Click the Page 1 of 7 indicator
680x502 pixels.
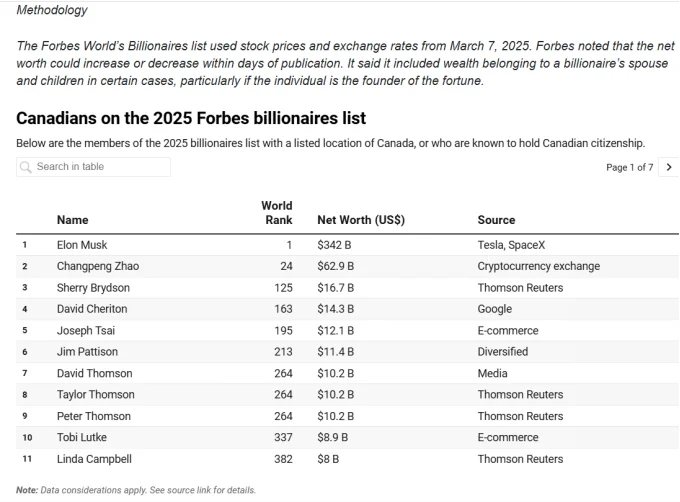point(629,167)
